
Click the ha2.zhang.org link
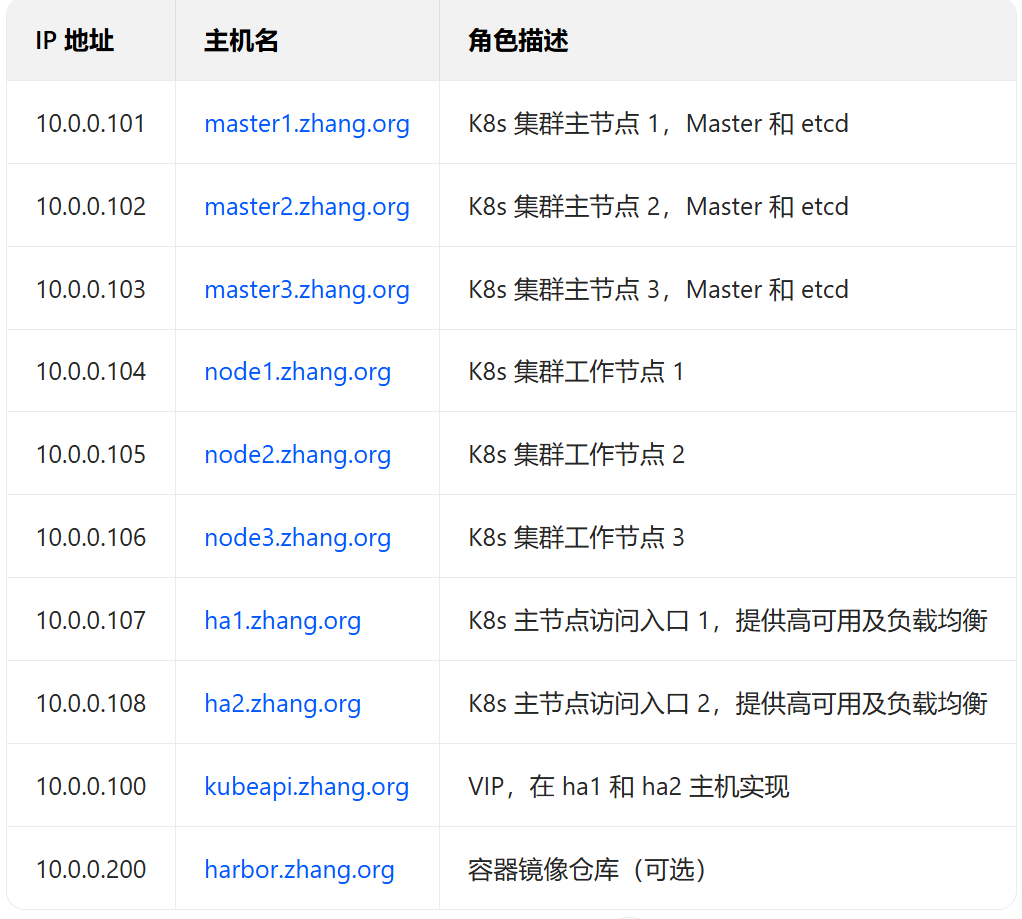click(282, 703)
